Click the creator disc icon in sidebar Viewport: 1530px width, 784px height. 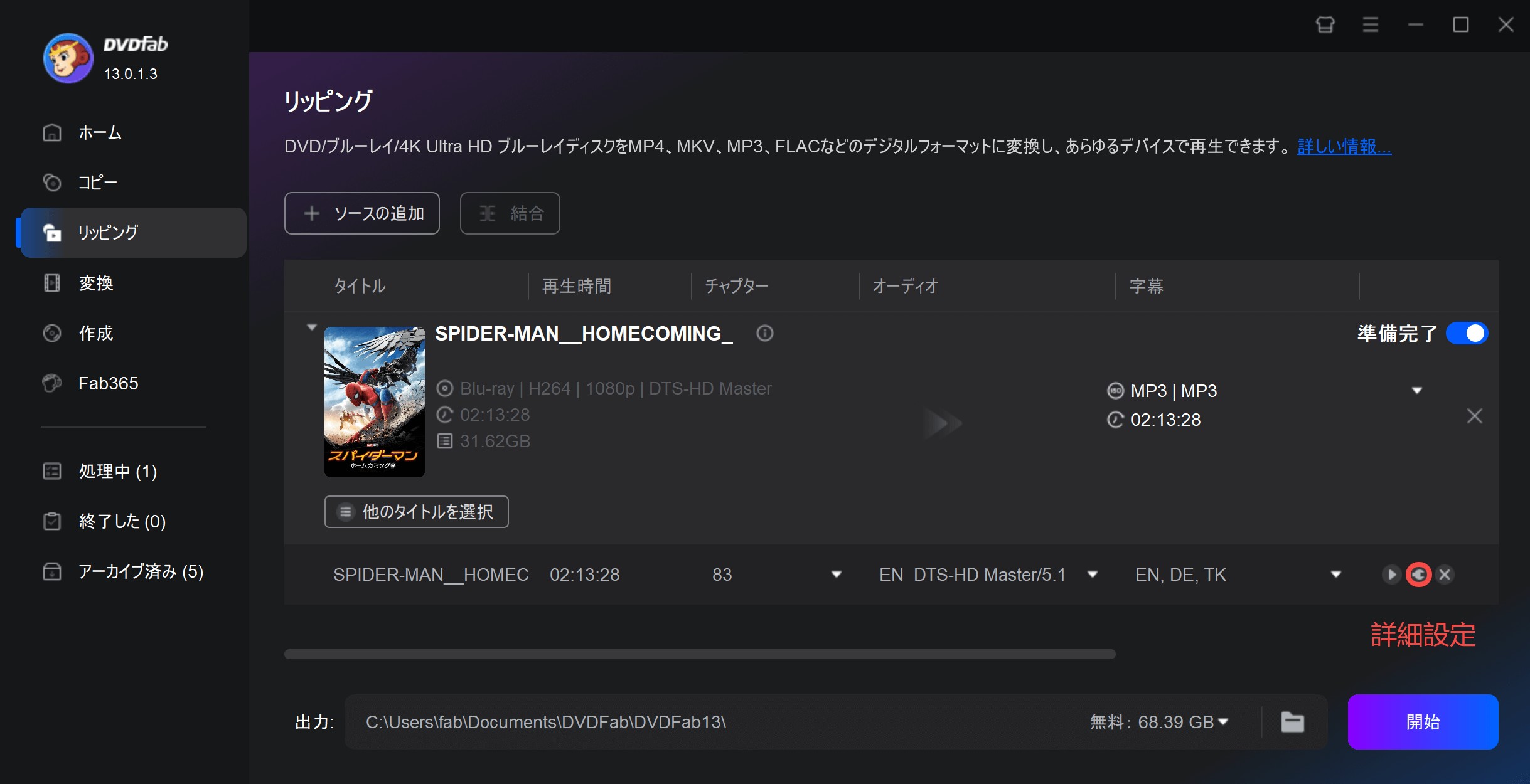pos(52,333)
